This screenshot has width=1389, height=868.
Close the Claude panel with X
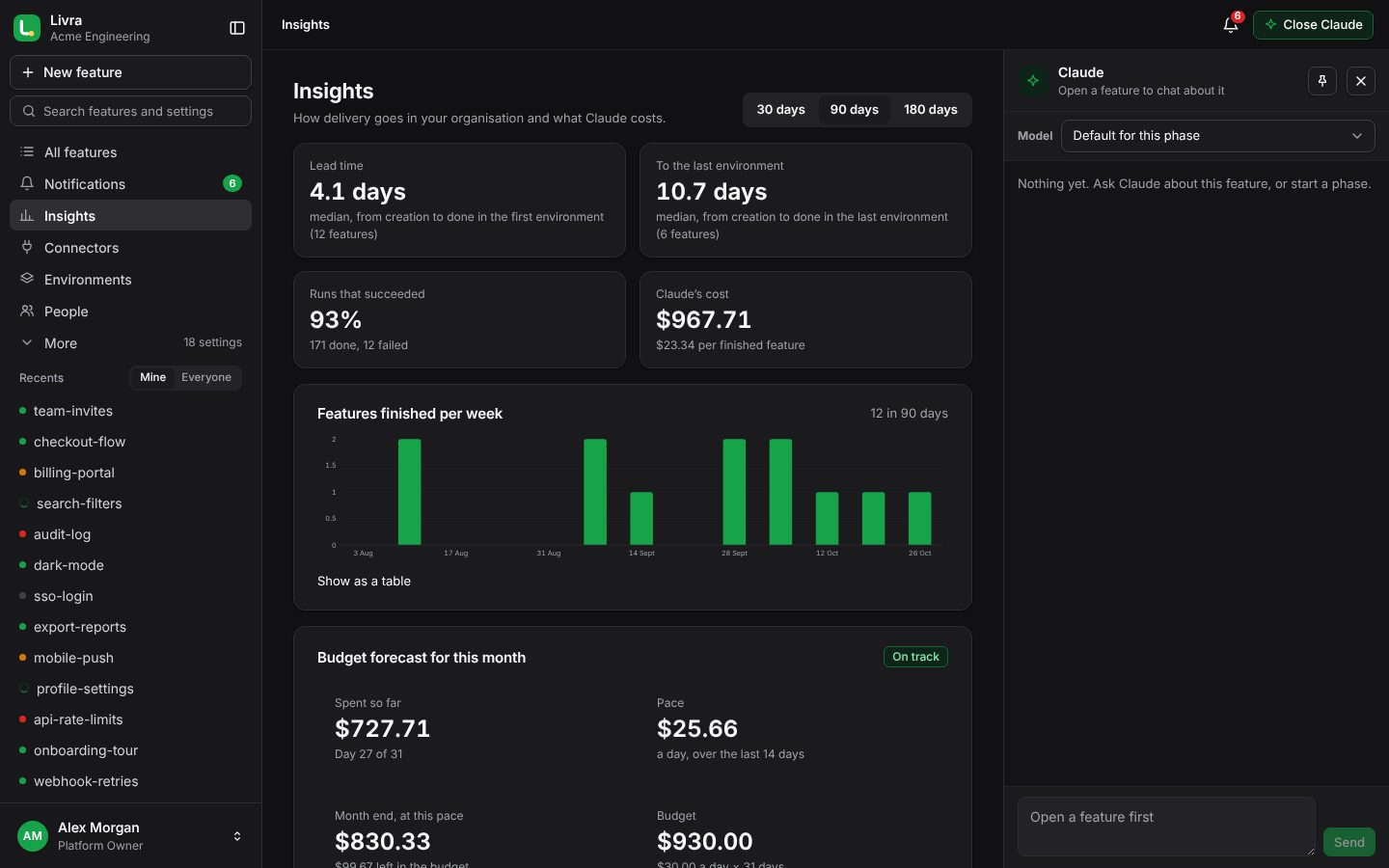pyautogui.click(x=1361, y=81)
